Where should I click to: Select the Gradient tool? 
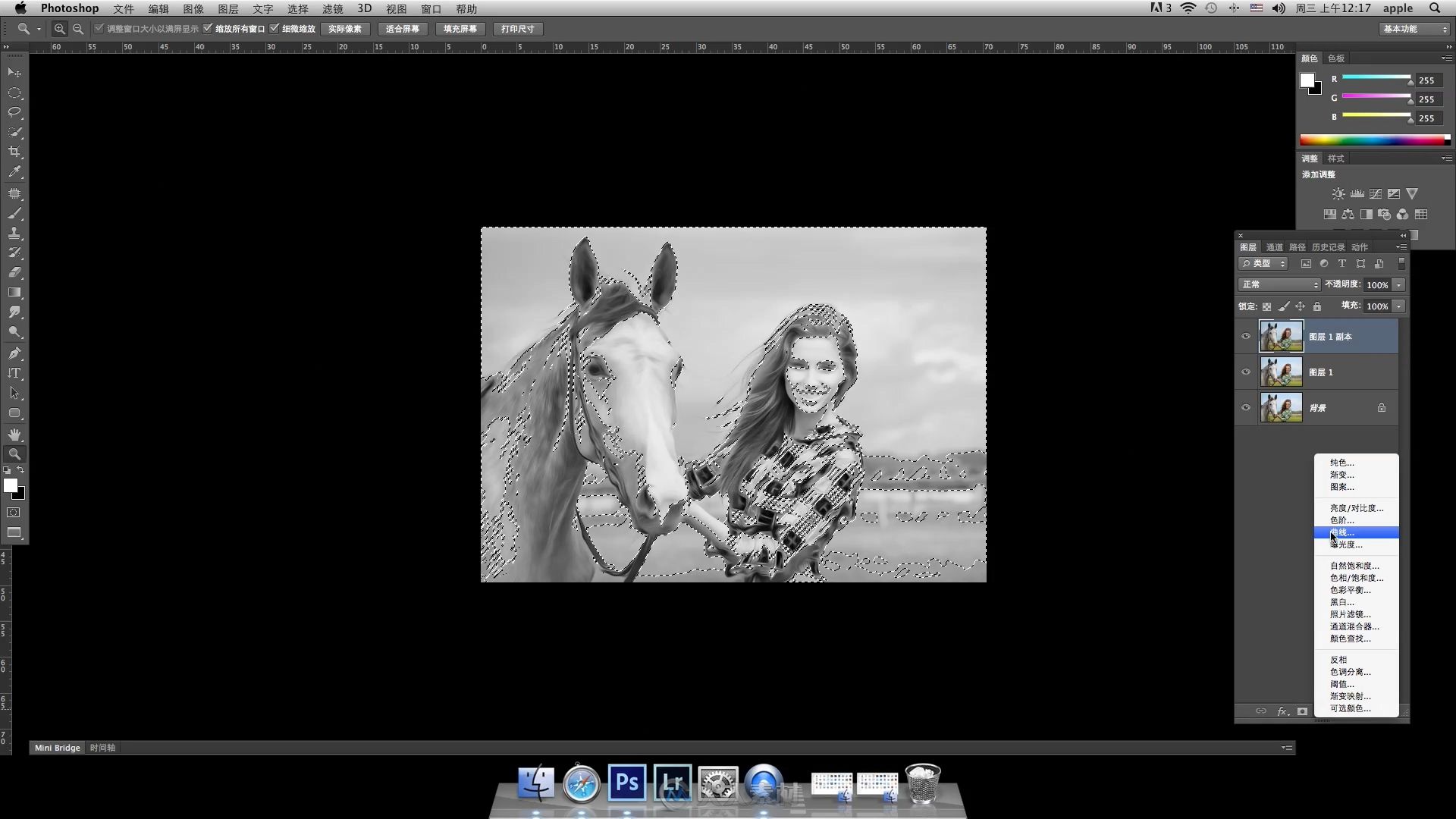click(x=14, y=292)
